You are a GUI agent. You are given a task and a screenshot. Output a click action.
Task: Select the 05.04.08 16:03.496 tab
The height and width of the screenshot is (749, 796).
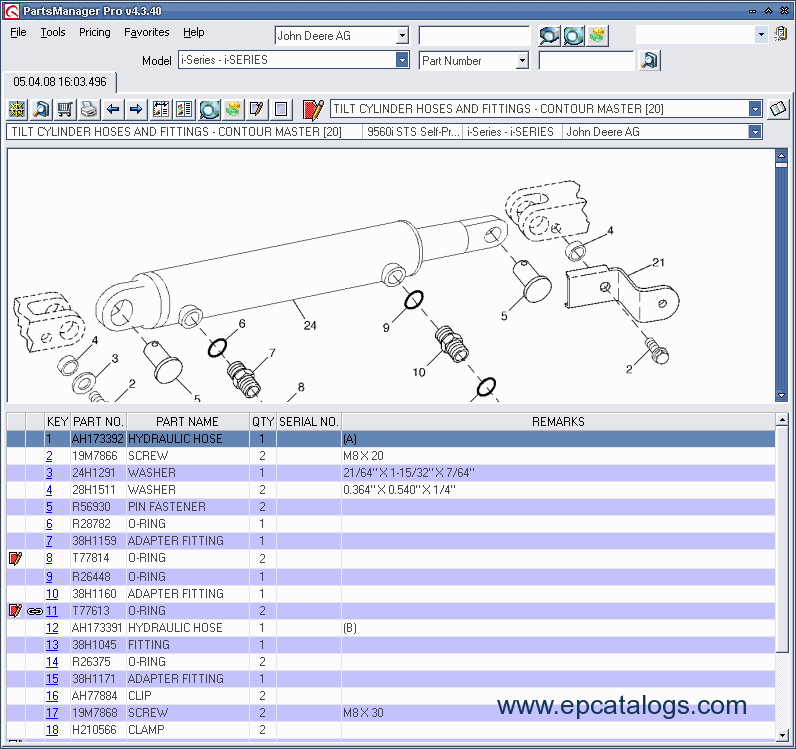click(60, 82)
